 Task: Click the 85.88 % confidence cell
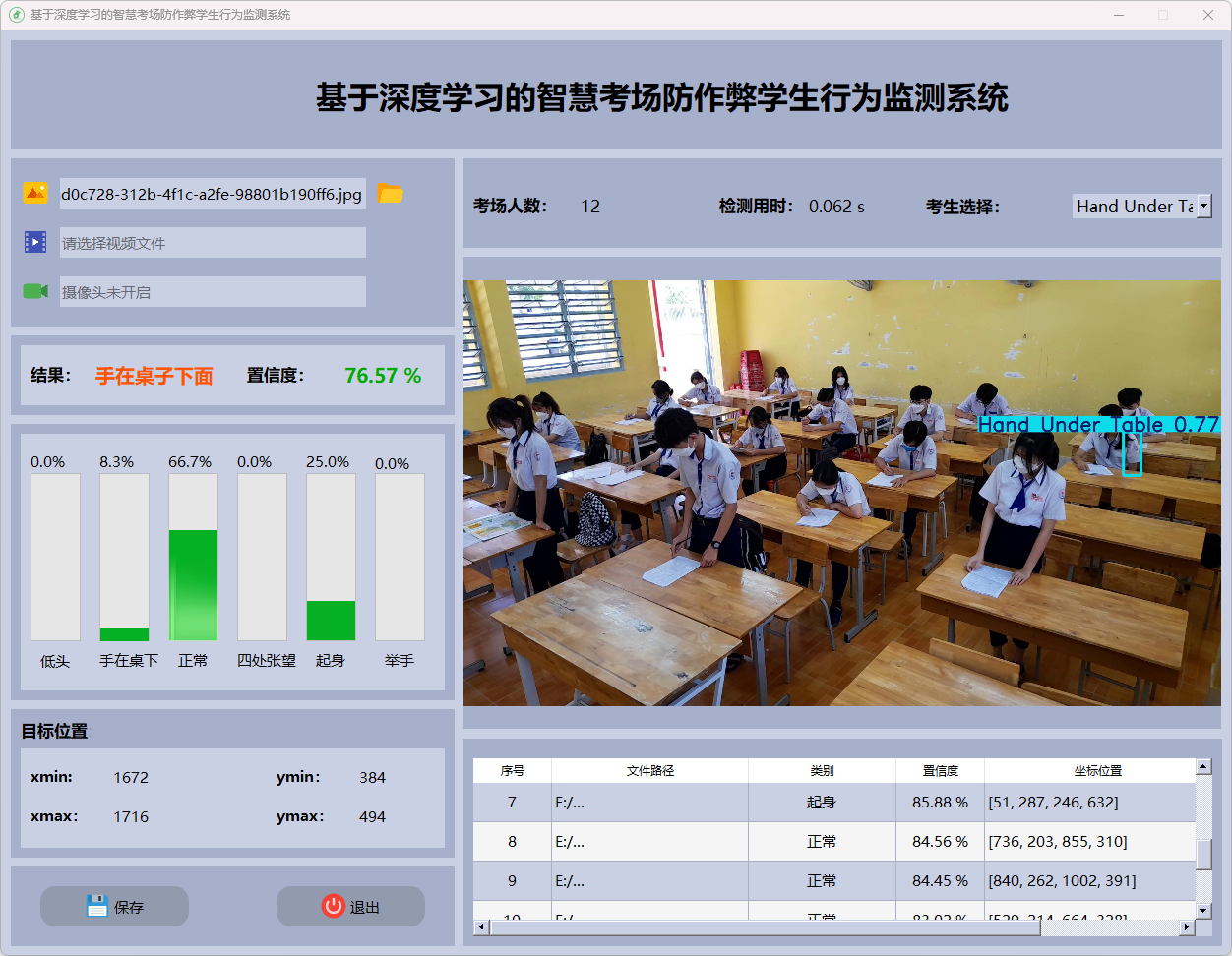click(x=940, y=803)
